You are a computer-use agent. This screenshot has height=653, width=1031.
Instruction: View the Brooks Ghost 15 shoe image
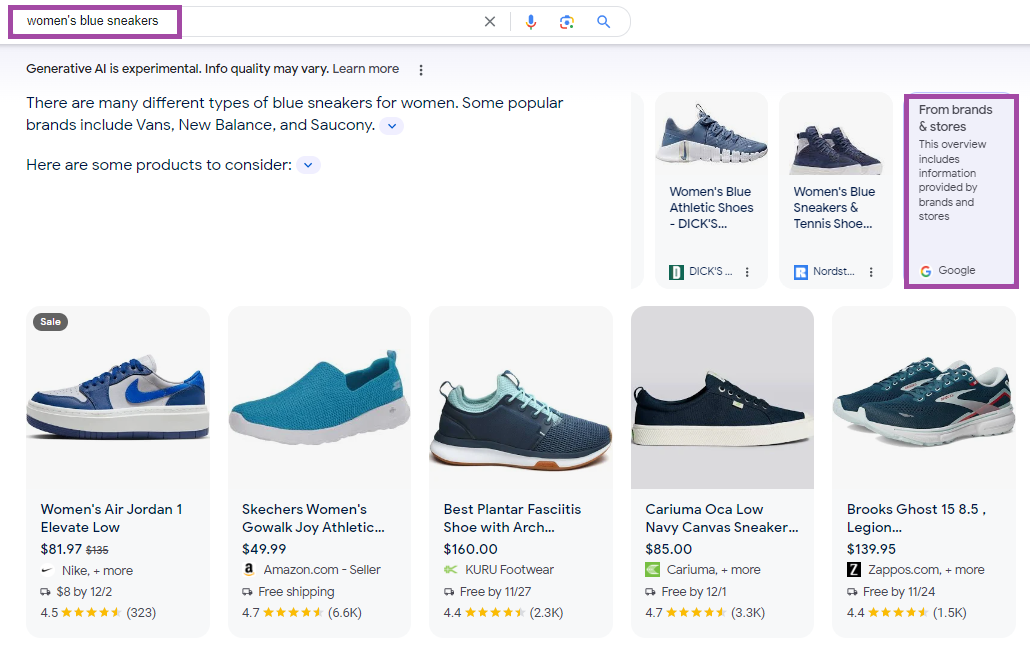coord(924,397)
